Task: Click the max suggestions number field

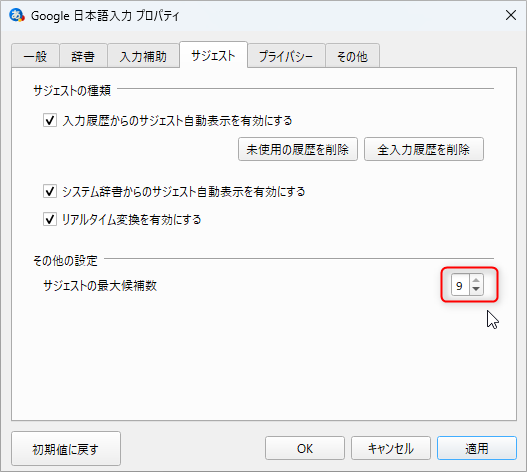Action: pyautogui.click(x=460, y=285)
